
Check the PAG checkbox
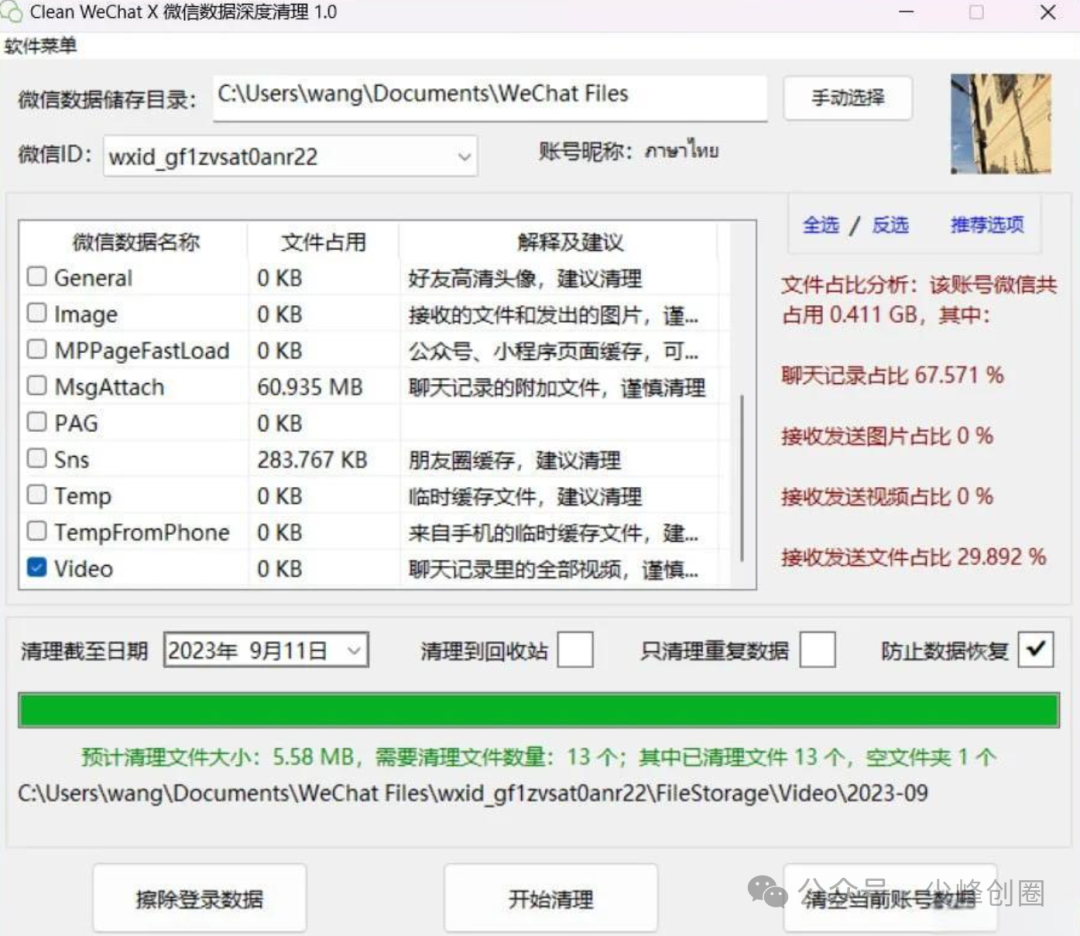(x=37, y=422)
